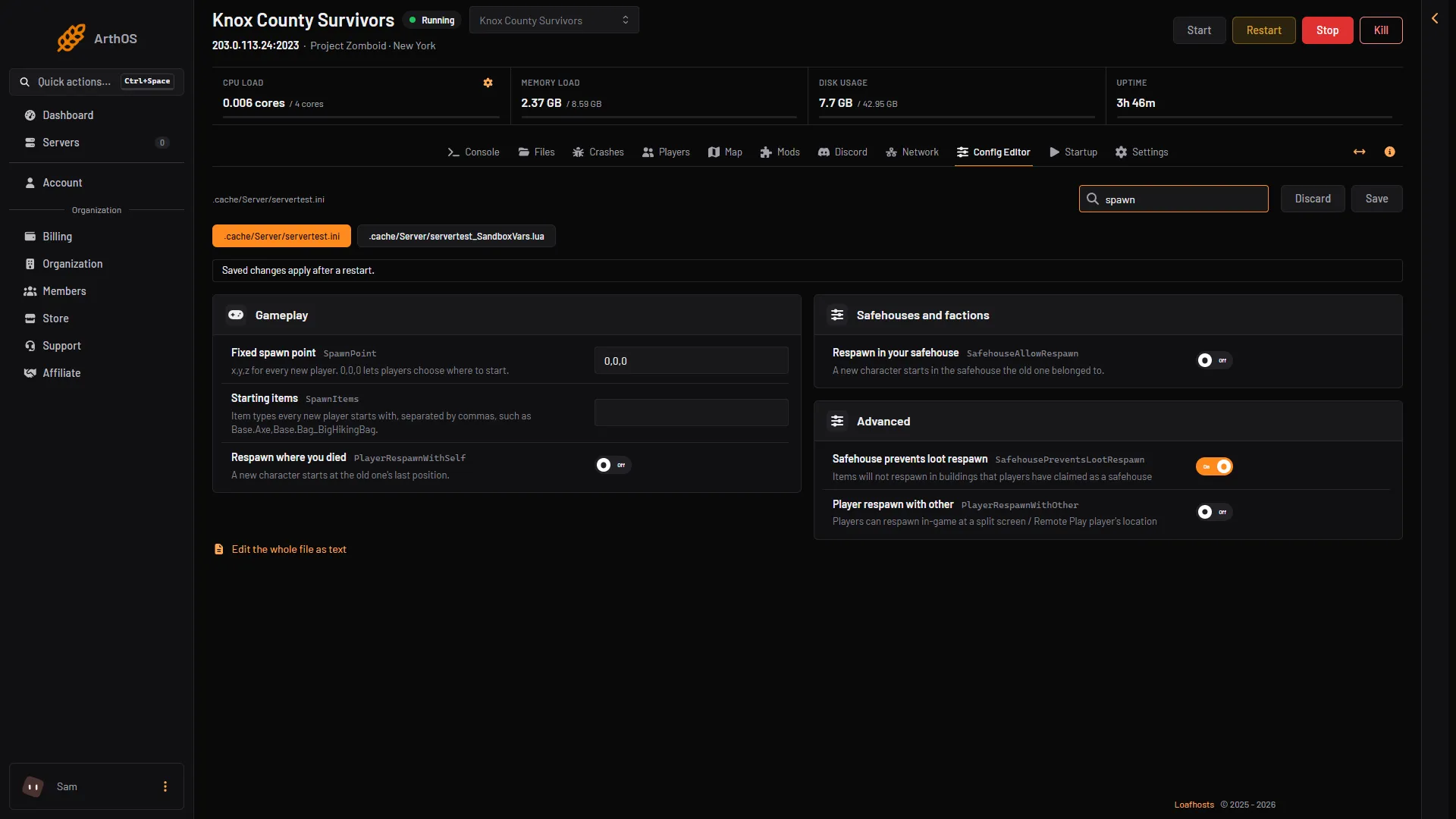Click the Fixed spawn point input field
The height and width of the screenshot is (819, 1456).
[691, 361]
